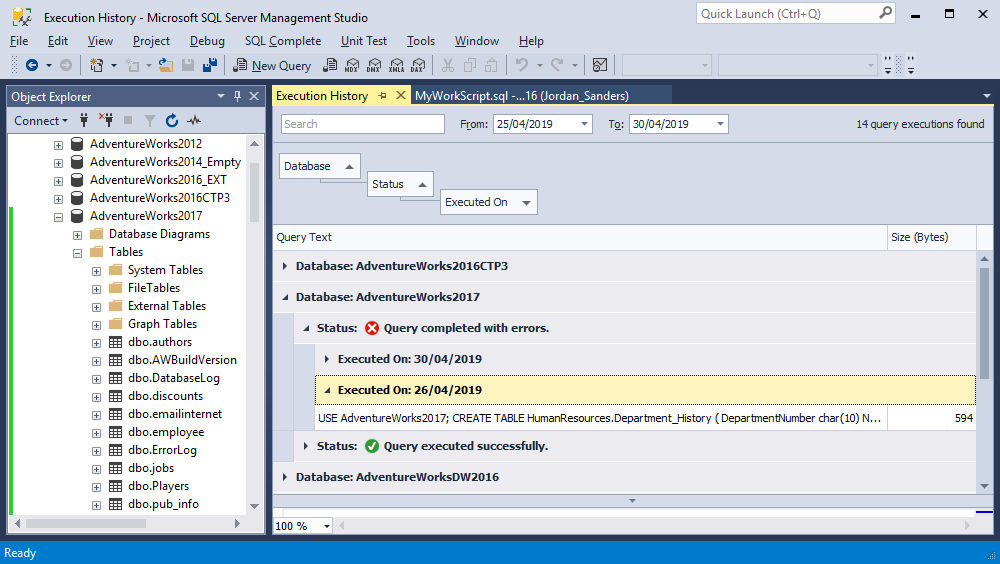Click the Open File folder icon

(x=166, y=65)
